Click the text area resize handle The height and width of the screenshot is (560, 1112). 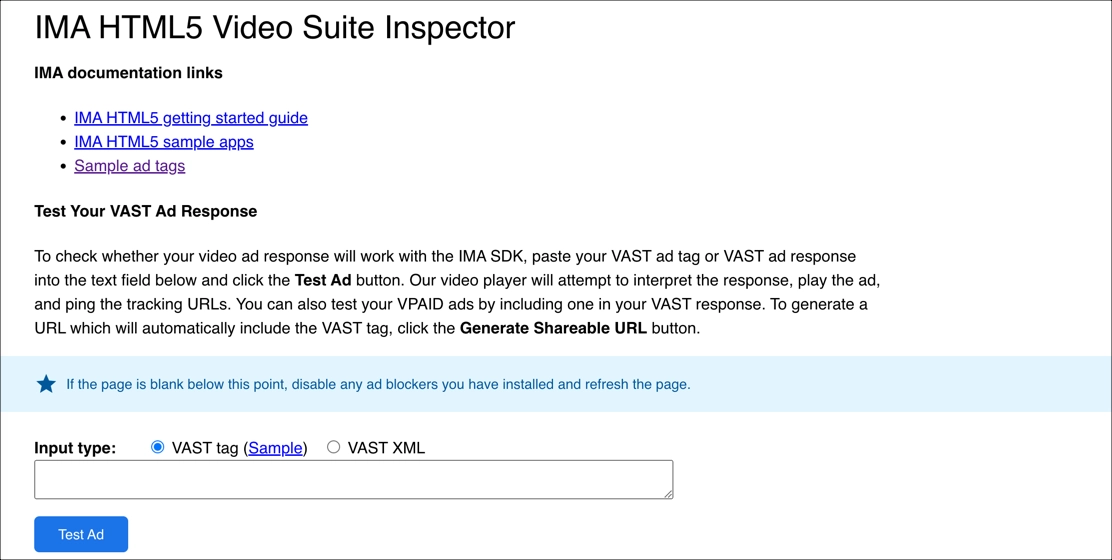(x=667, y=493)
